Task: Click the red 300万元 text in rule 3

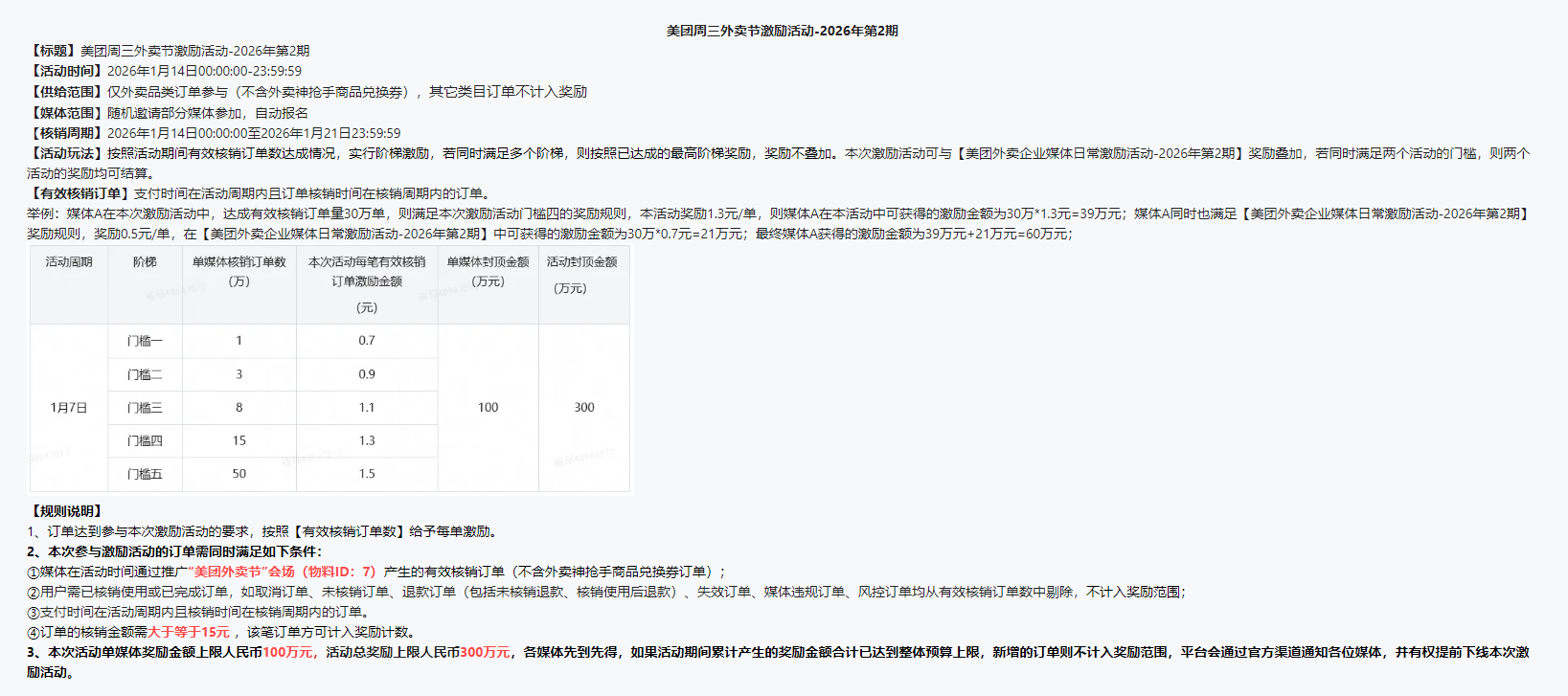Action: [x=485, y=652]
